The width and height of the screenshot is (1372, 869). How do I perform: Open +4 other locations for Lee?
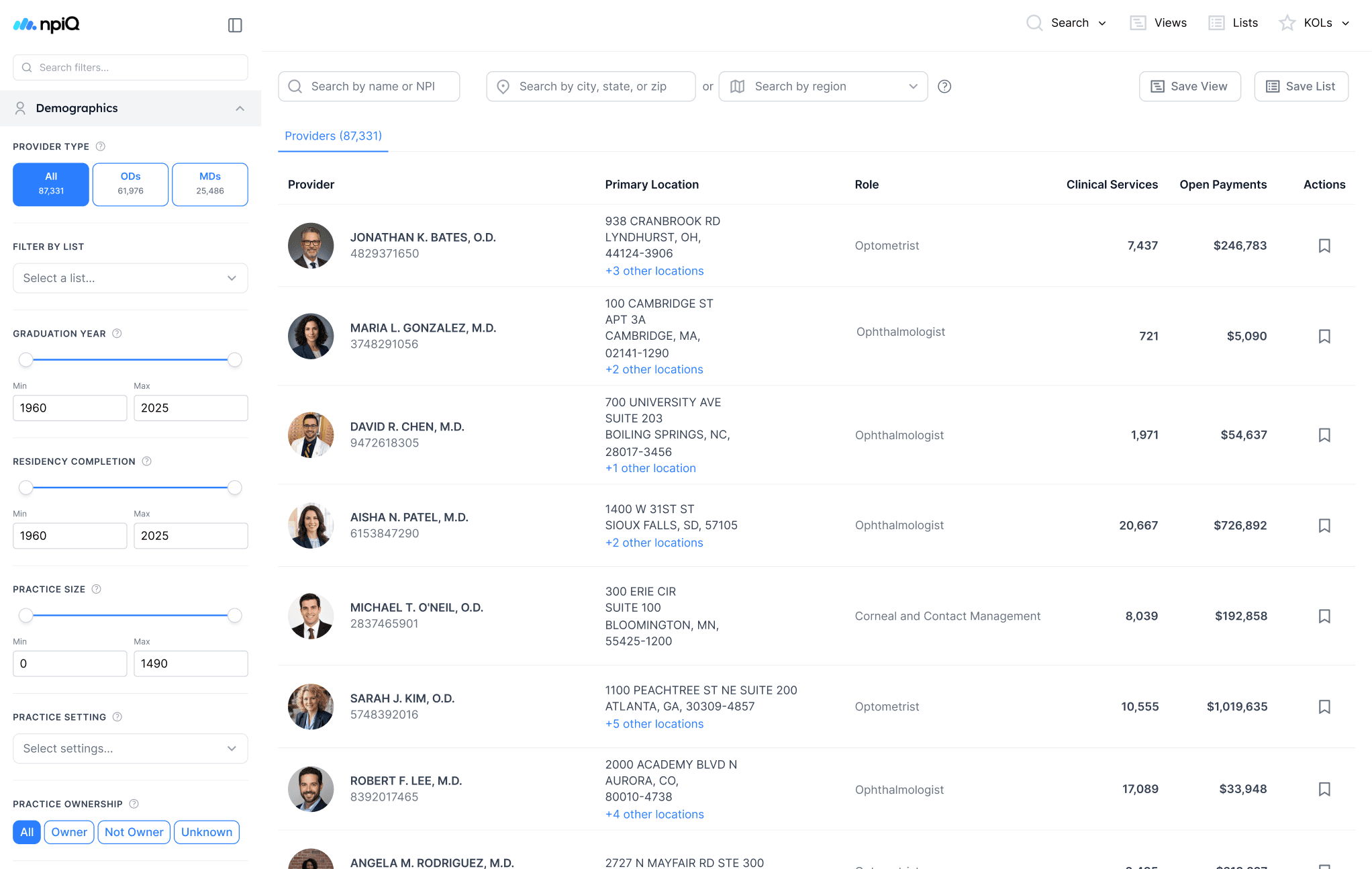click(x=654, y=814)
